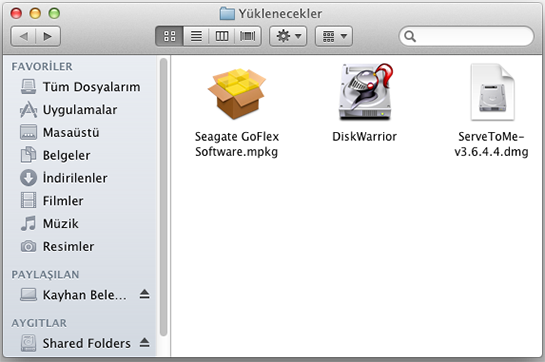545x362 pixels.
Task: Click the DiskWarrior name label
Action: [364, 137]
